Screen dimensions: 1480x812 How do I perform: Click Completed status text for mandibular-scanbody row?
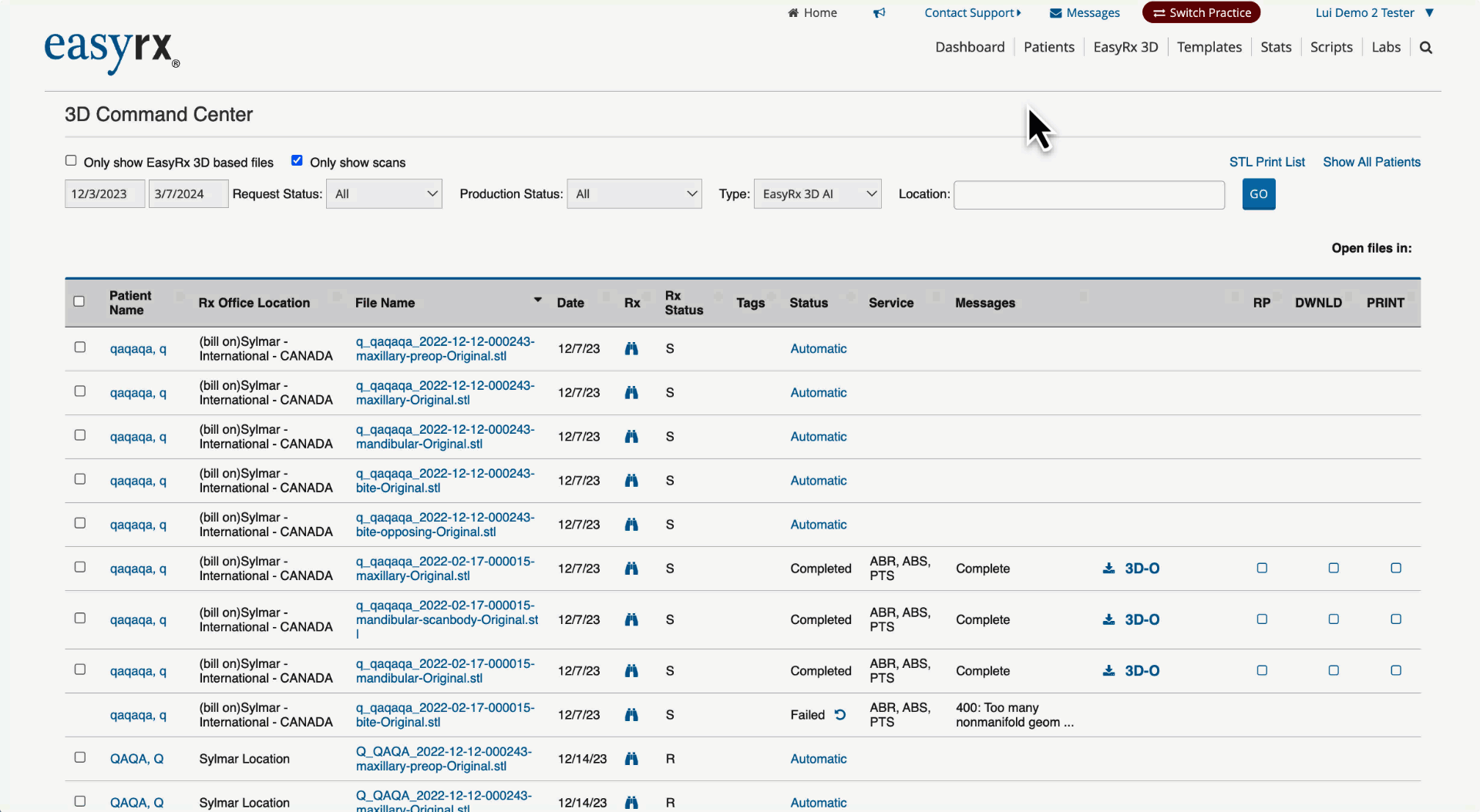coord(820,620)
